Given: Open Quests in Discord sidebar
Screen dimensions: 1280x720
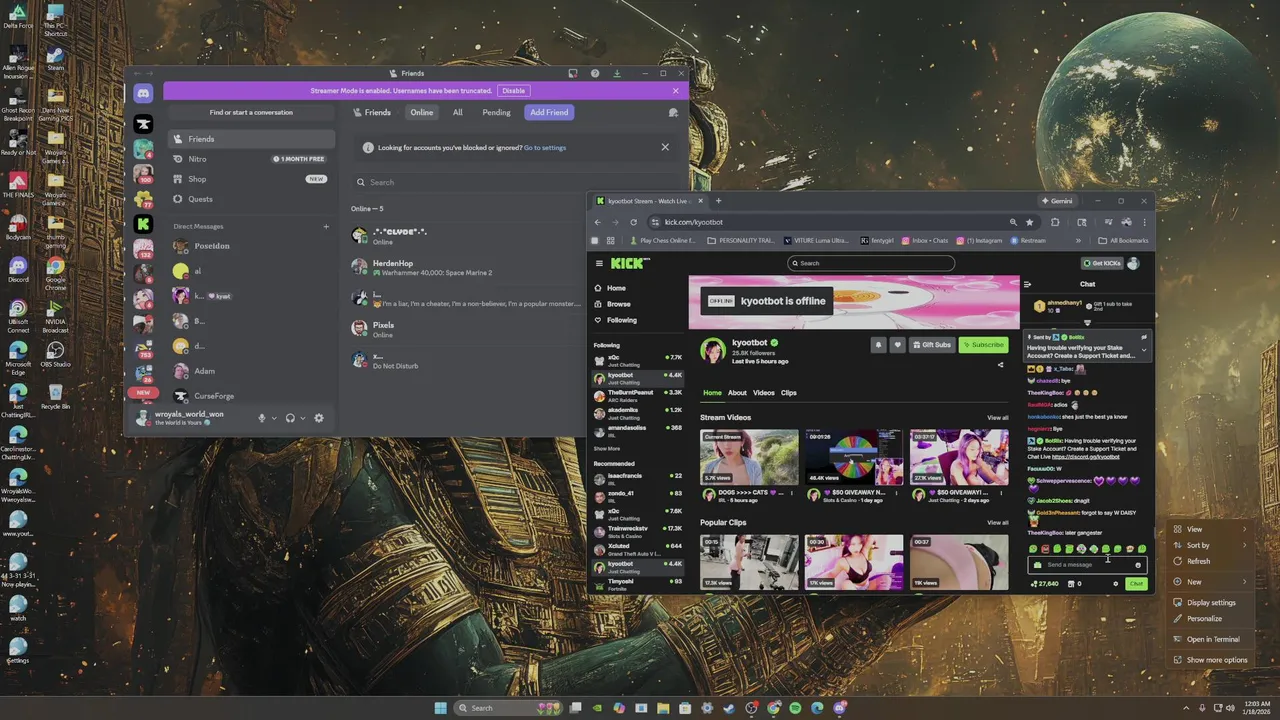Looking at the screenshot, I should coord(251,199).
